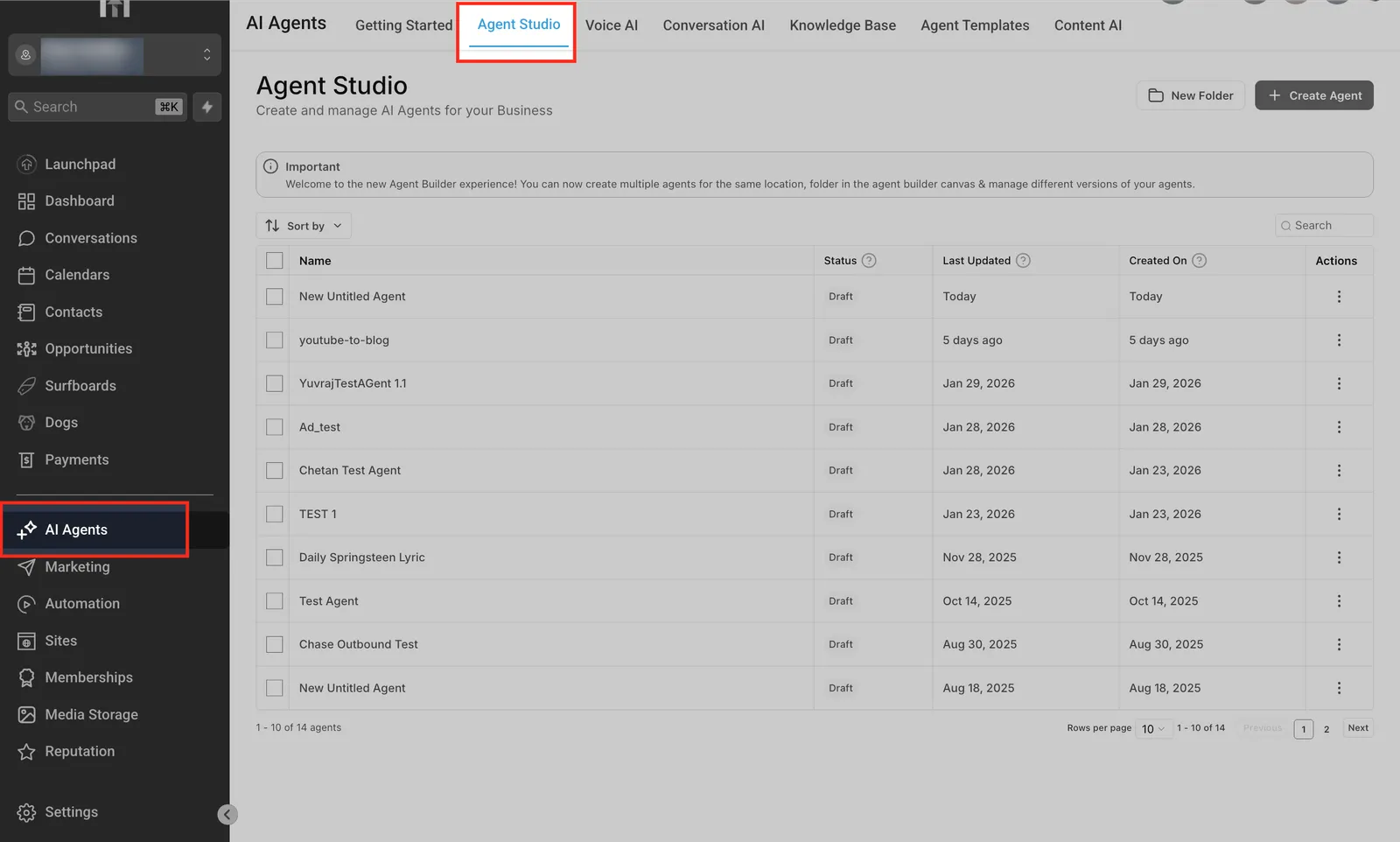Click the Last Updated help icon
The image size is (1400, 842).
coord(1023,261)
